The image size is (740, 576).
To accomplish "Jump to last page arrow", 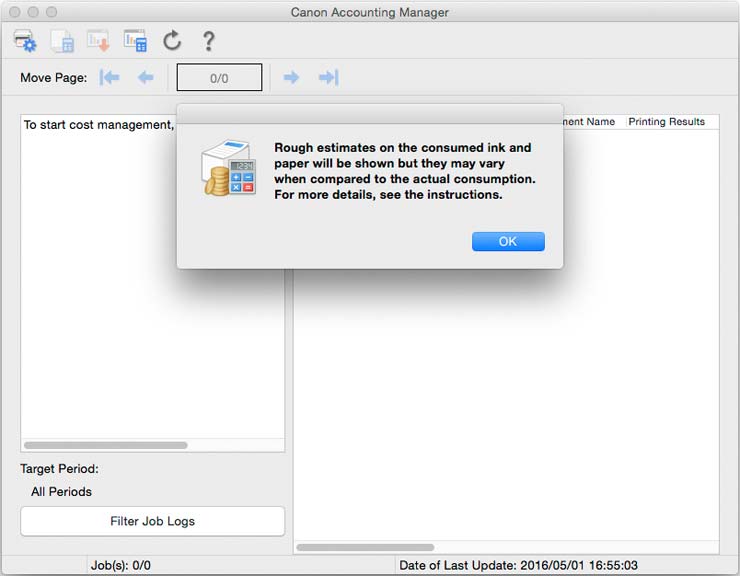I will coord(328,77).
